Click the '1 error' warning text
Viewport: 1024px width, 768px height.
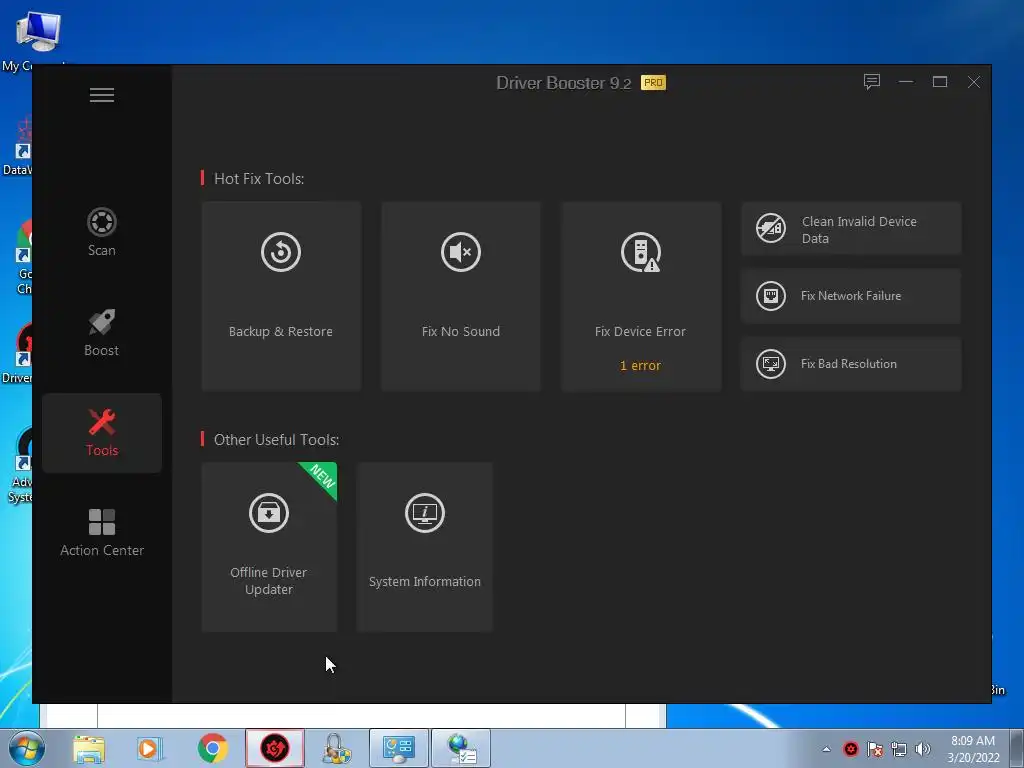(x=640, y=366)
